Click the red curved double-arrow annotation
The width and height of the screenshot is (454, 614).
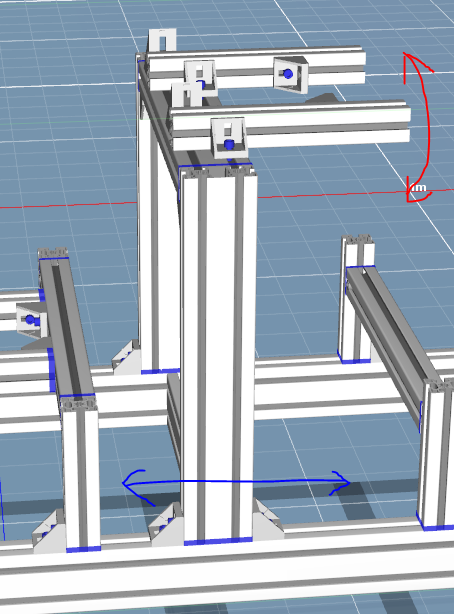[420, 128]
